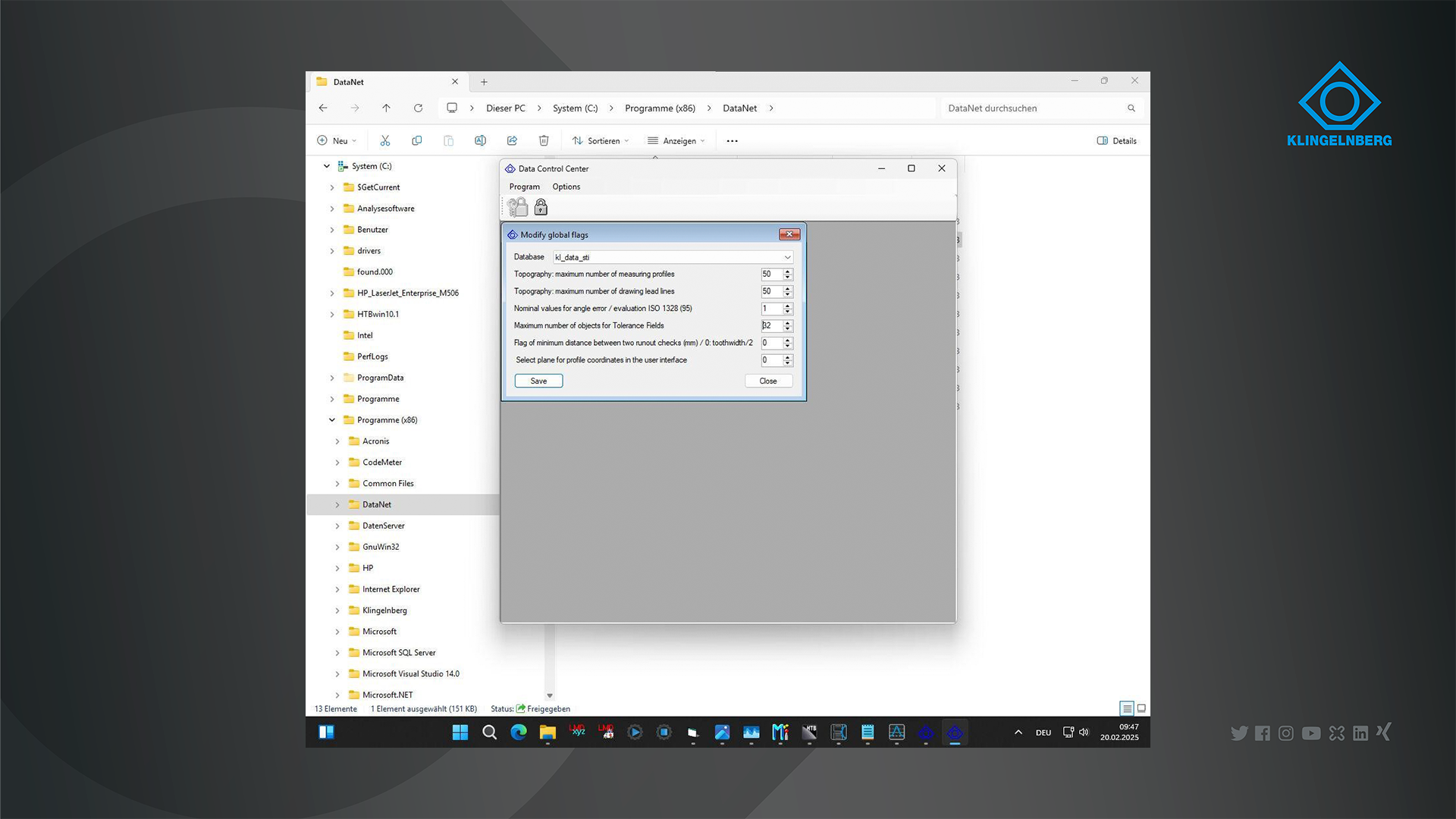The height and width of the screenshot is (819, 1456).
Task: Collapse the System (C:) tree node
Action: tap(327, 166)
